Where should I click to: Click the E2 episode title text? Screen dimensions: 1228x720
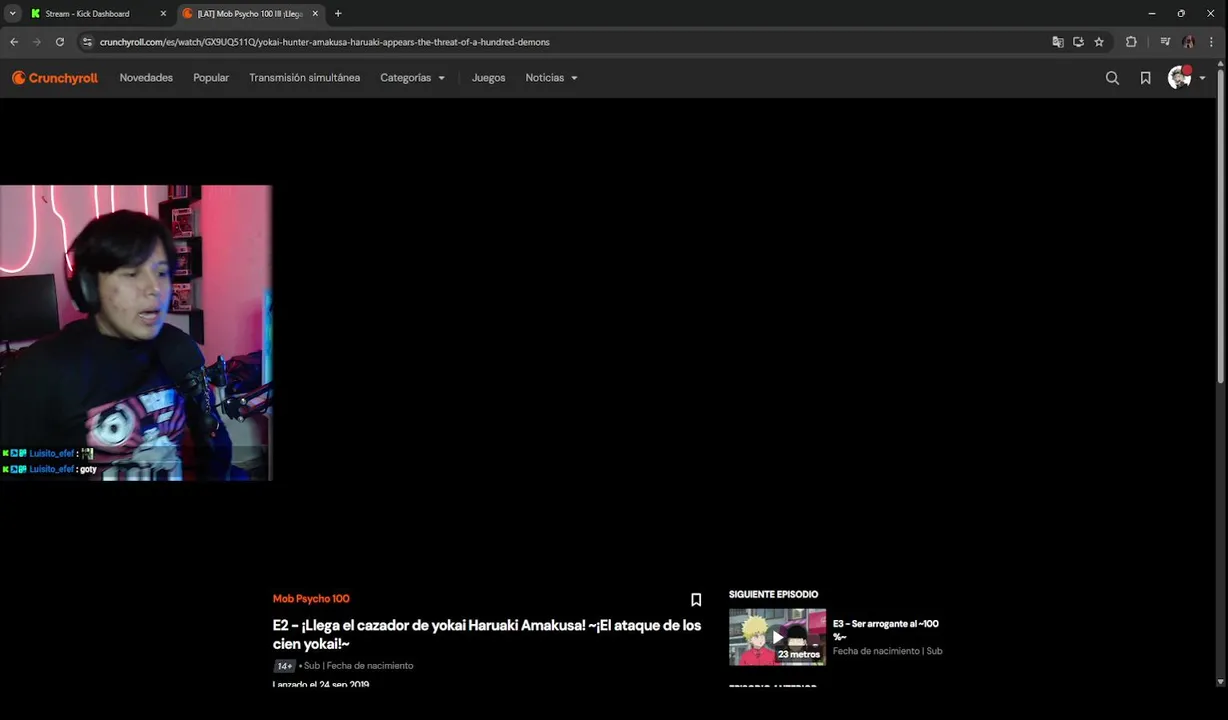pyautogui.click(x=487, y=635)
